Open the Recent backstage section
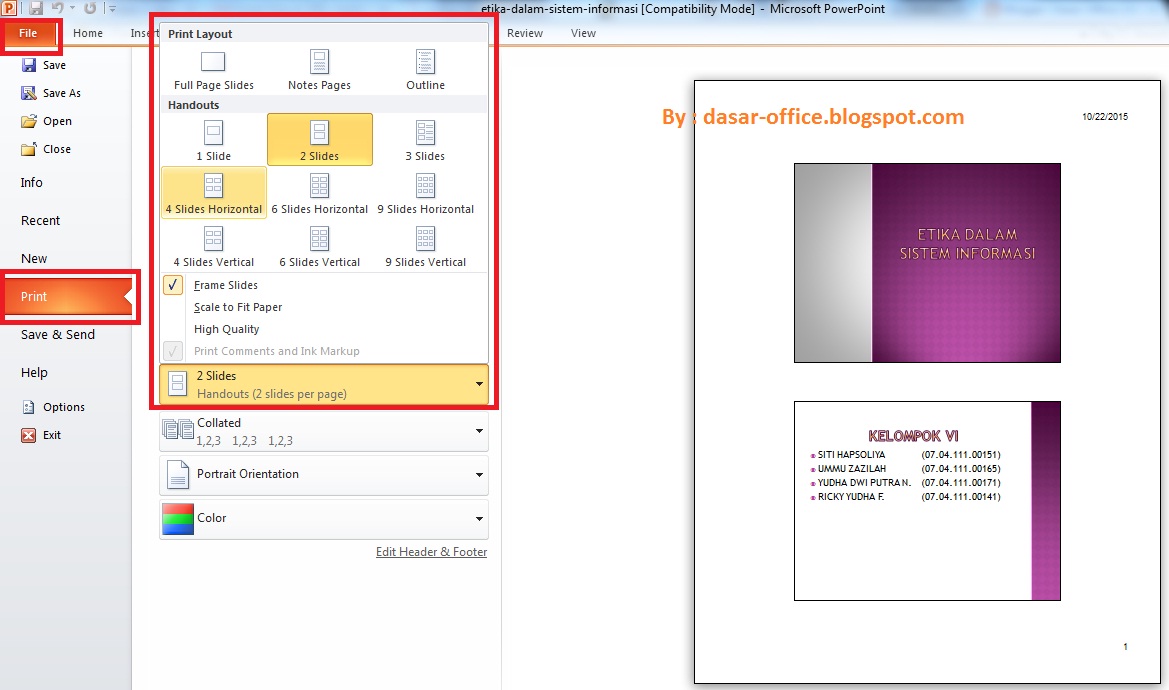Image resolution: width=1169 pixels, height=690 pixels. coord(40,221)
